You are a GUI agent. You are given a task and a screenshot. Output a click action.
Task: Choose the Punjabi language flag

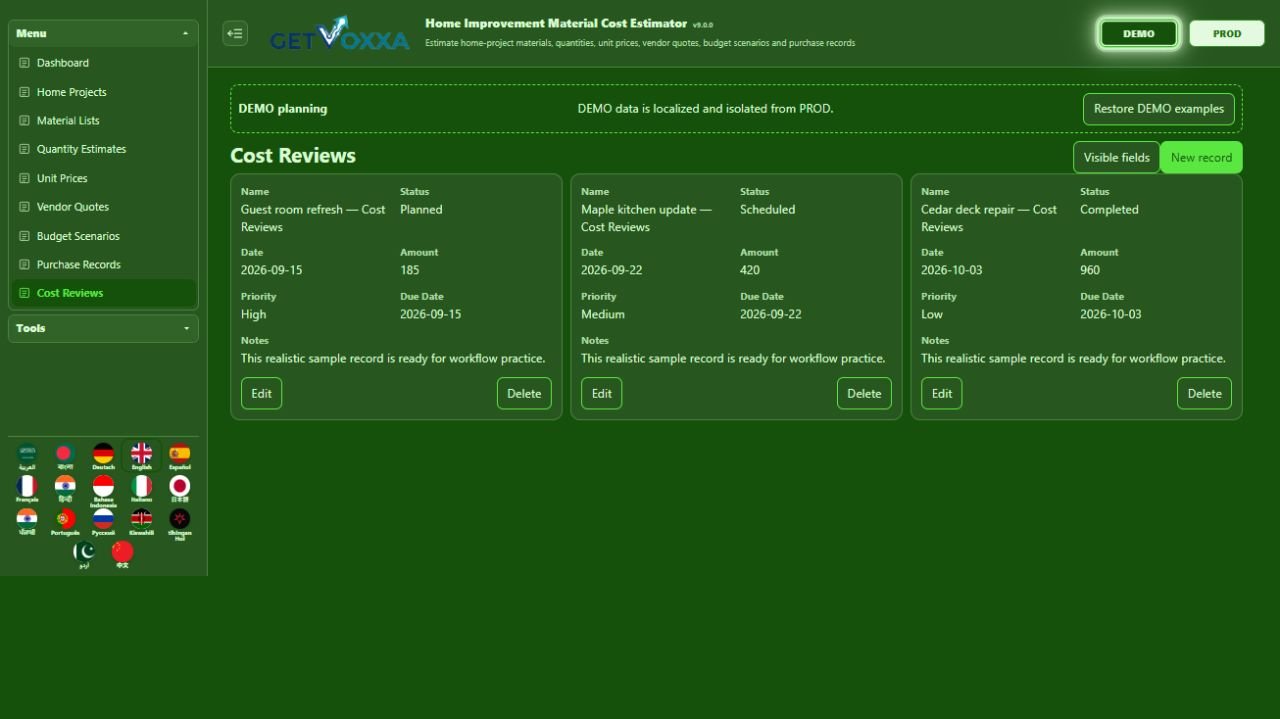[27, 521]
